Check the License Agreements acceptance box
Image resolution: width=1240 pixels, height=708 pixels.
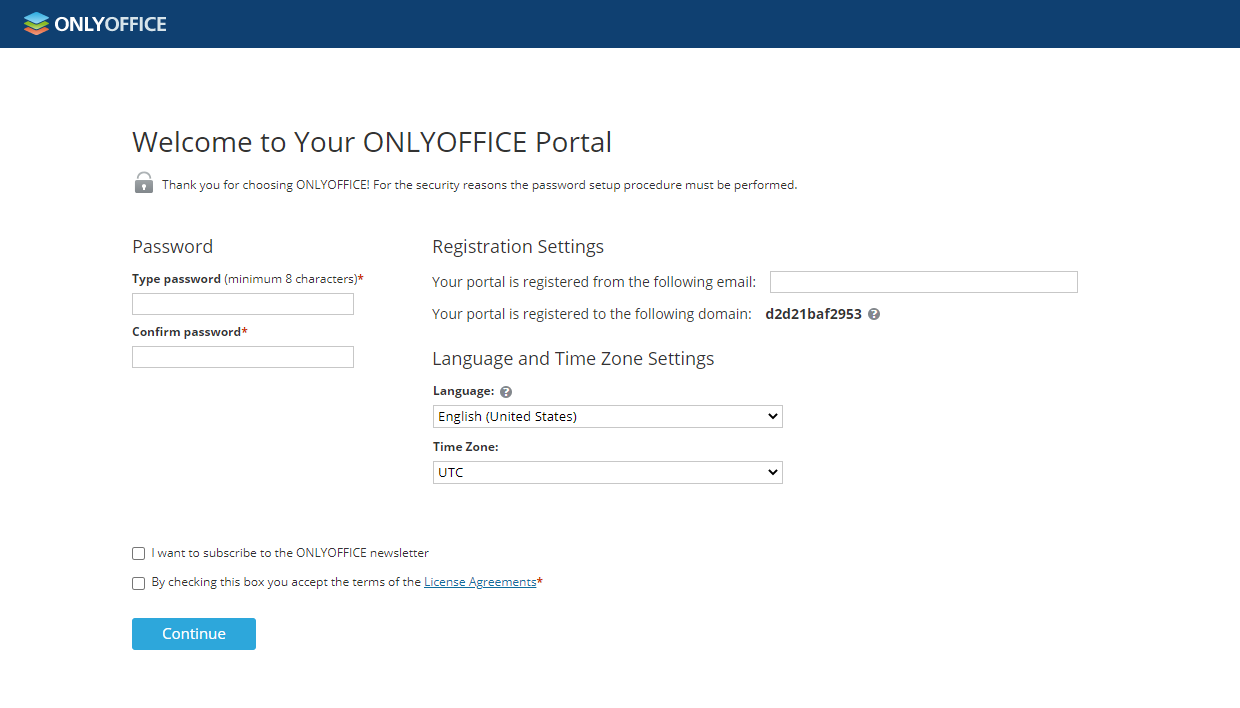138,582
